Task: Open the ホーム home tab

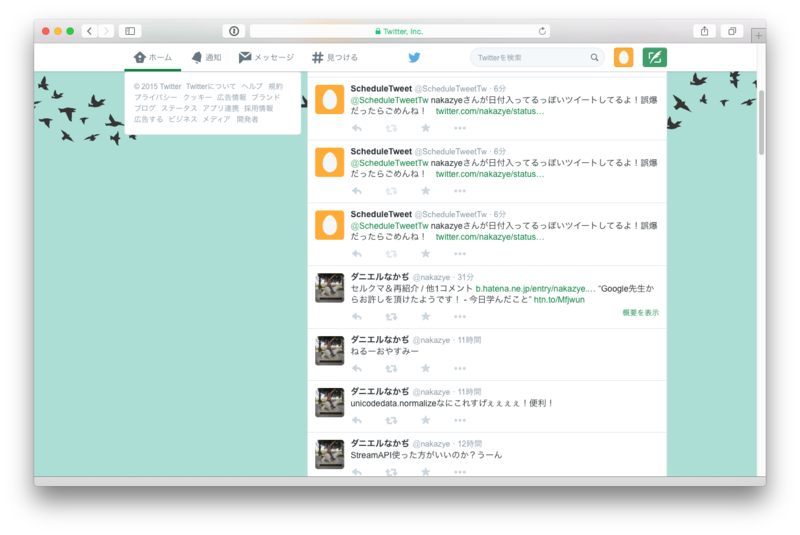Action: click(153, 58)
